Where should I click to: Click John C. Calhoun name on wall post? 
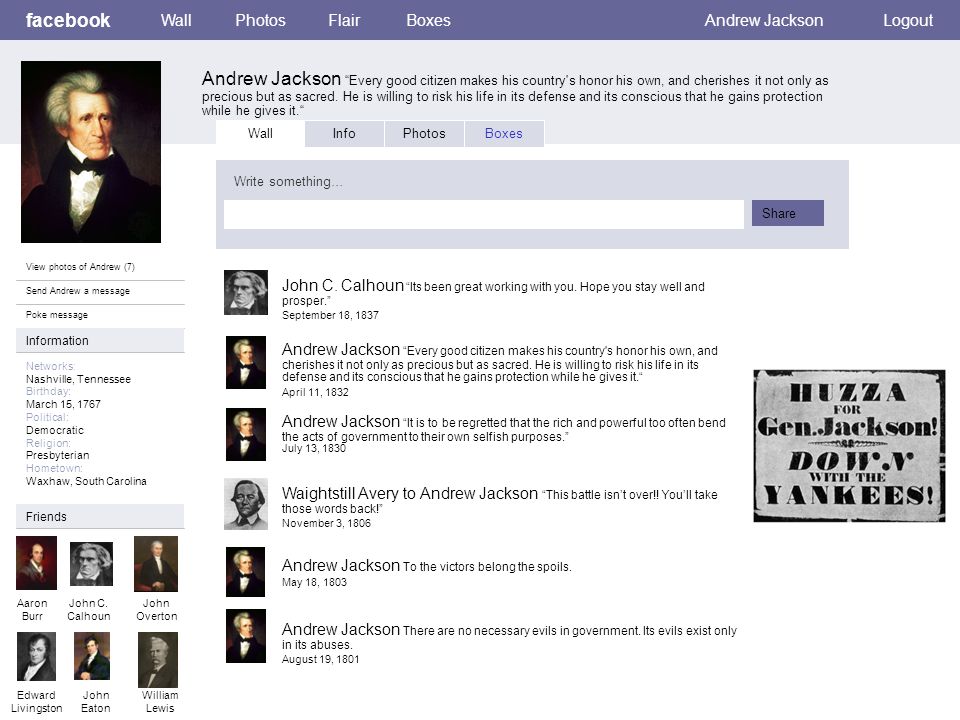pos(343,285)
